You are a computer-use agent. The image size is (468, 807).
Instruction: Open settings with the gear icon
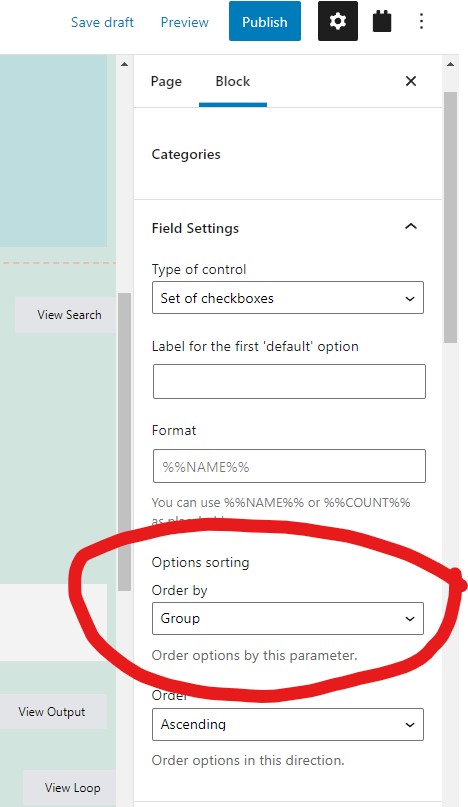338,21
